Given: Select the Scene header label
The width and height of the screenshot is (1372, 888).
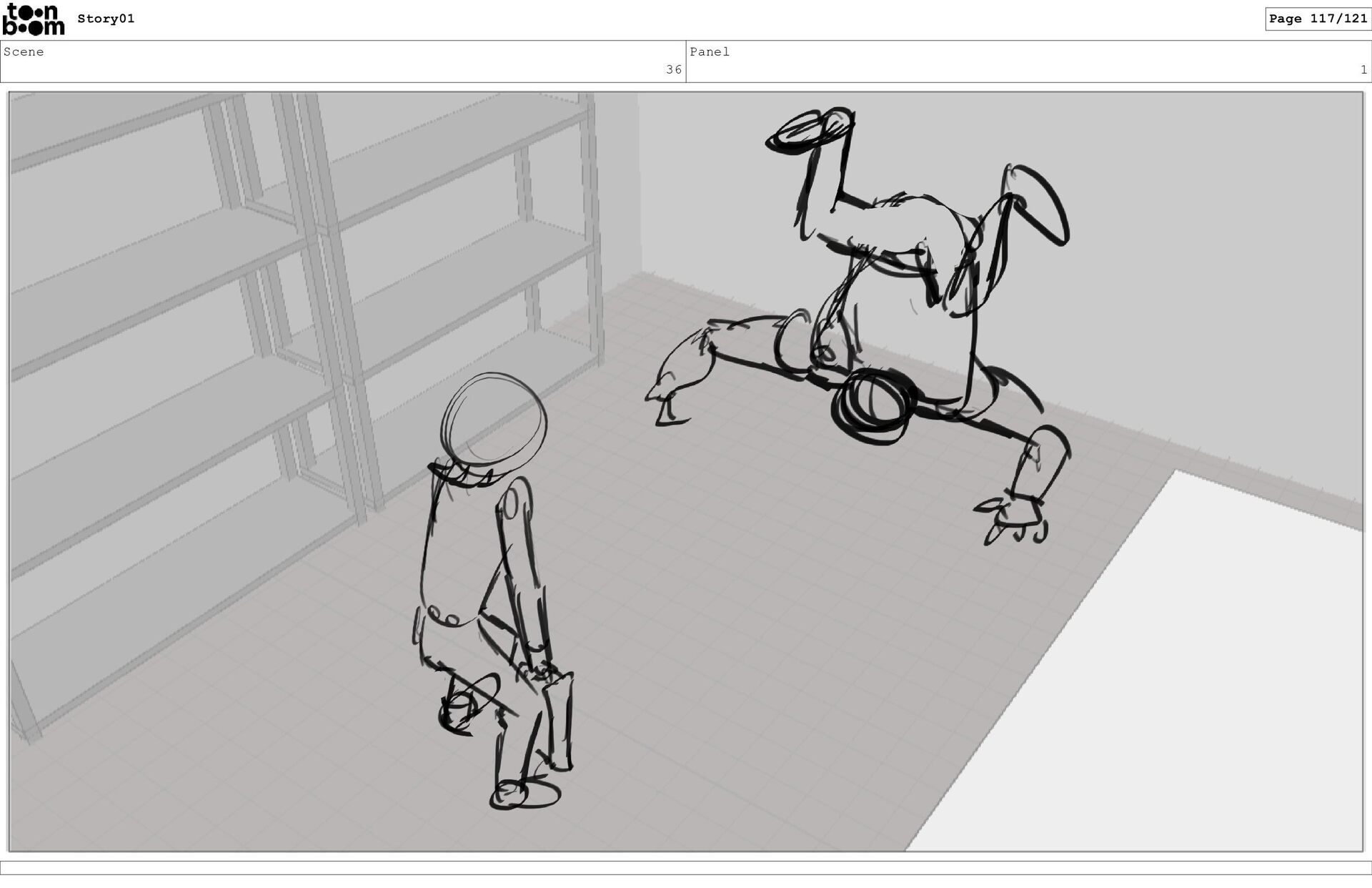Looking at the screenshot, I should 24,52.
